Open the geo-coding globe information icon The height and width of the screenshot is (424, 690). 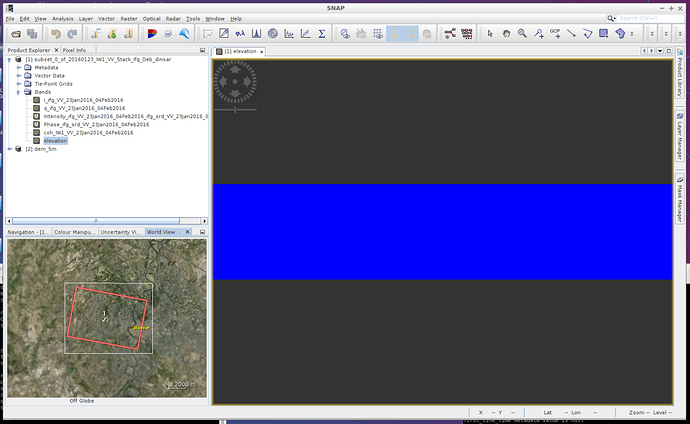[x=273, y=33]
